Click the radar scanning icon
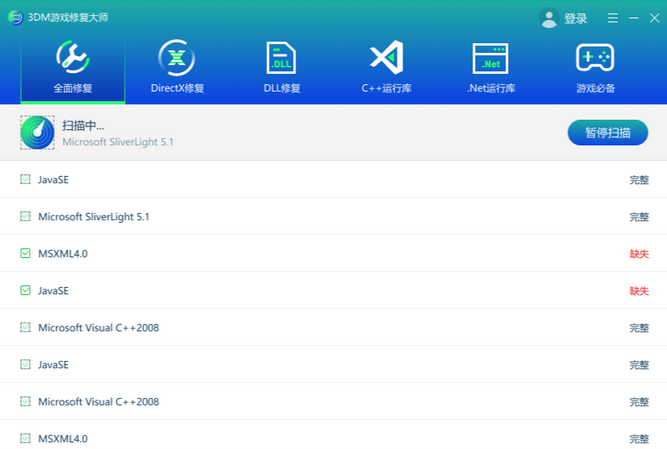The image size is (667, 449). click(x=37, y=133)
